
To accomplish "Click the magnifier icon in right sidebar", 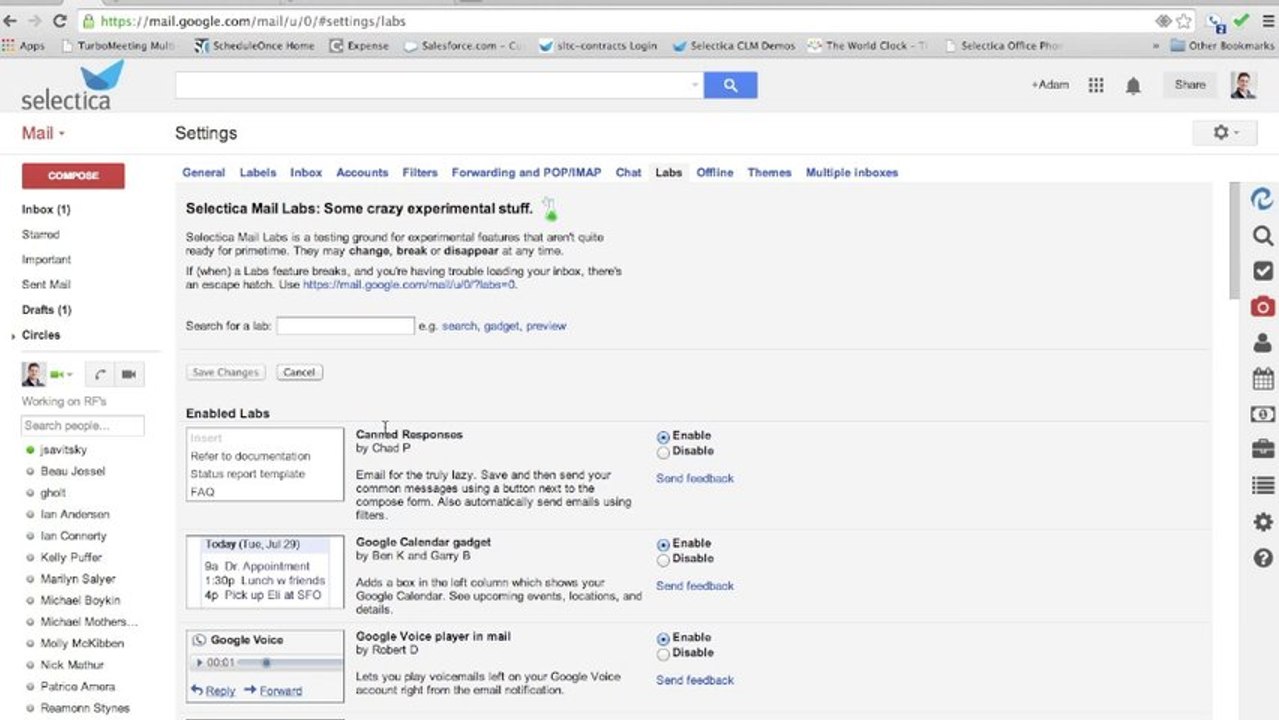I will coord(1263,235).
